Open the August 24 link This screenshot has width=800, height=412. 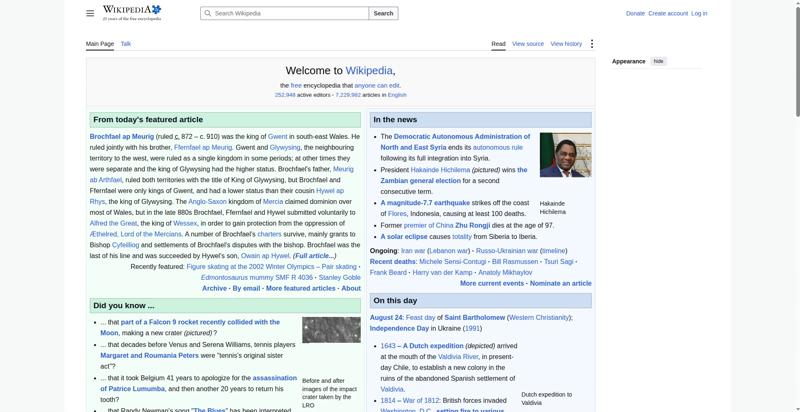(x=386, y=318)
